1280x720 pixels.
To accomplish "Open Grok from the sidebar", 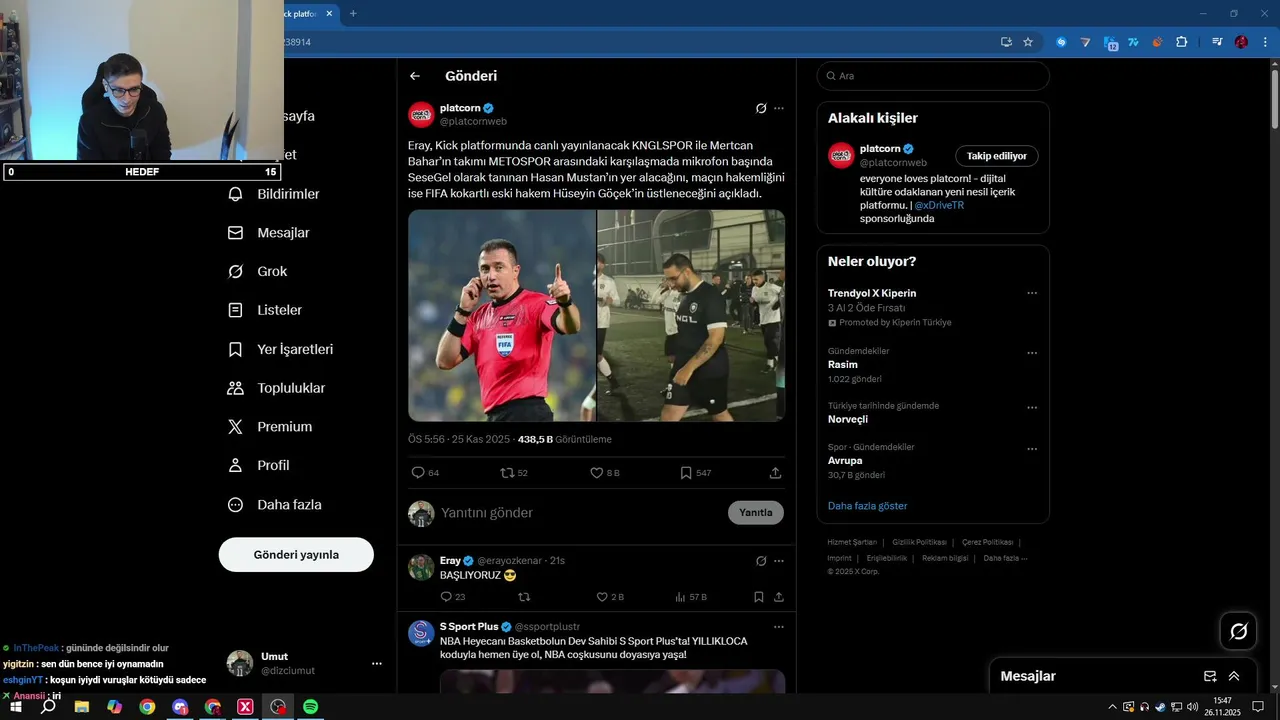I will point(257,271).
